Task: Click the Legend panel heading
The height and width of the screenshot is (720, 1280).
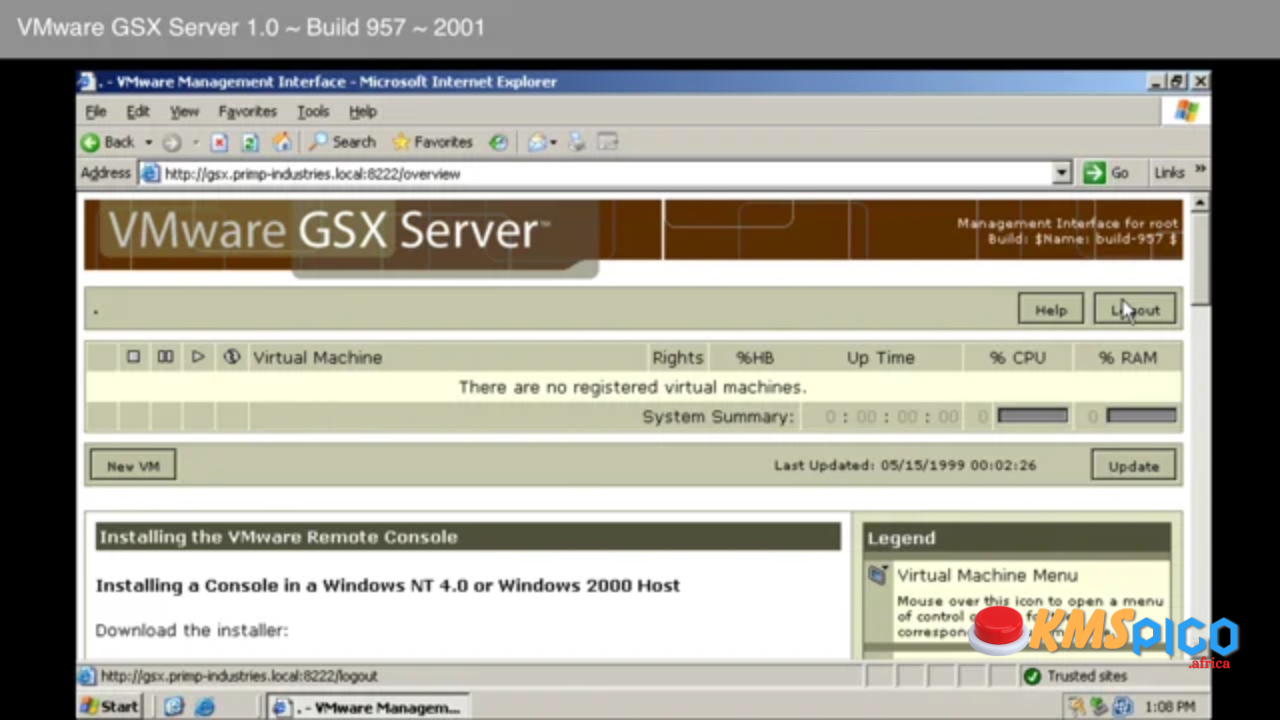Action: click(901, 538)
